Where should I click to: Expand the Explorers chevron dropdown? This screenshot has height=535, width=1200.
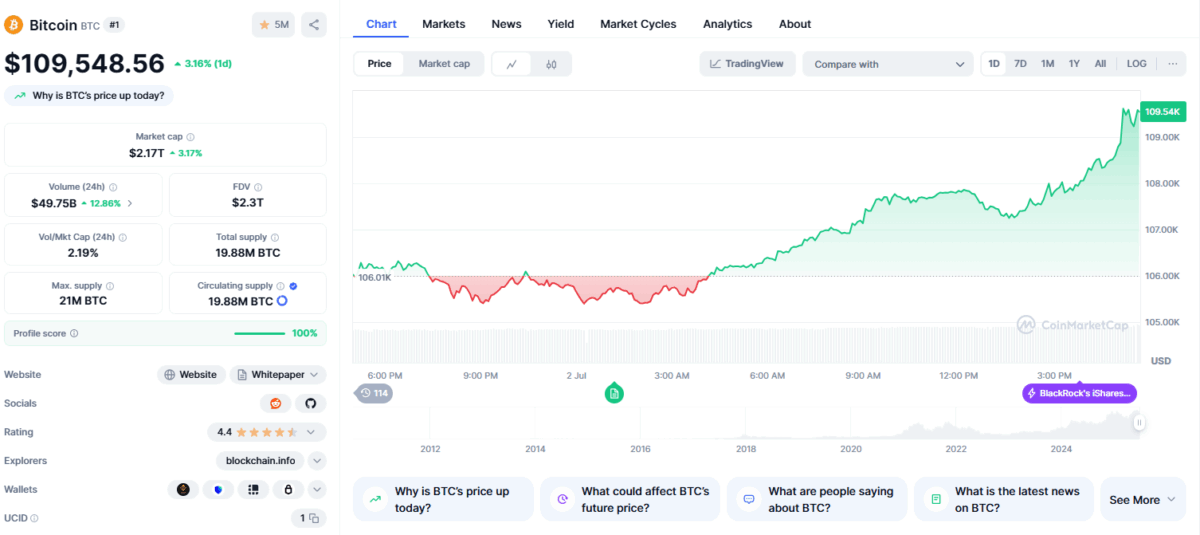317,461
